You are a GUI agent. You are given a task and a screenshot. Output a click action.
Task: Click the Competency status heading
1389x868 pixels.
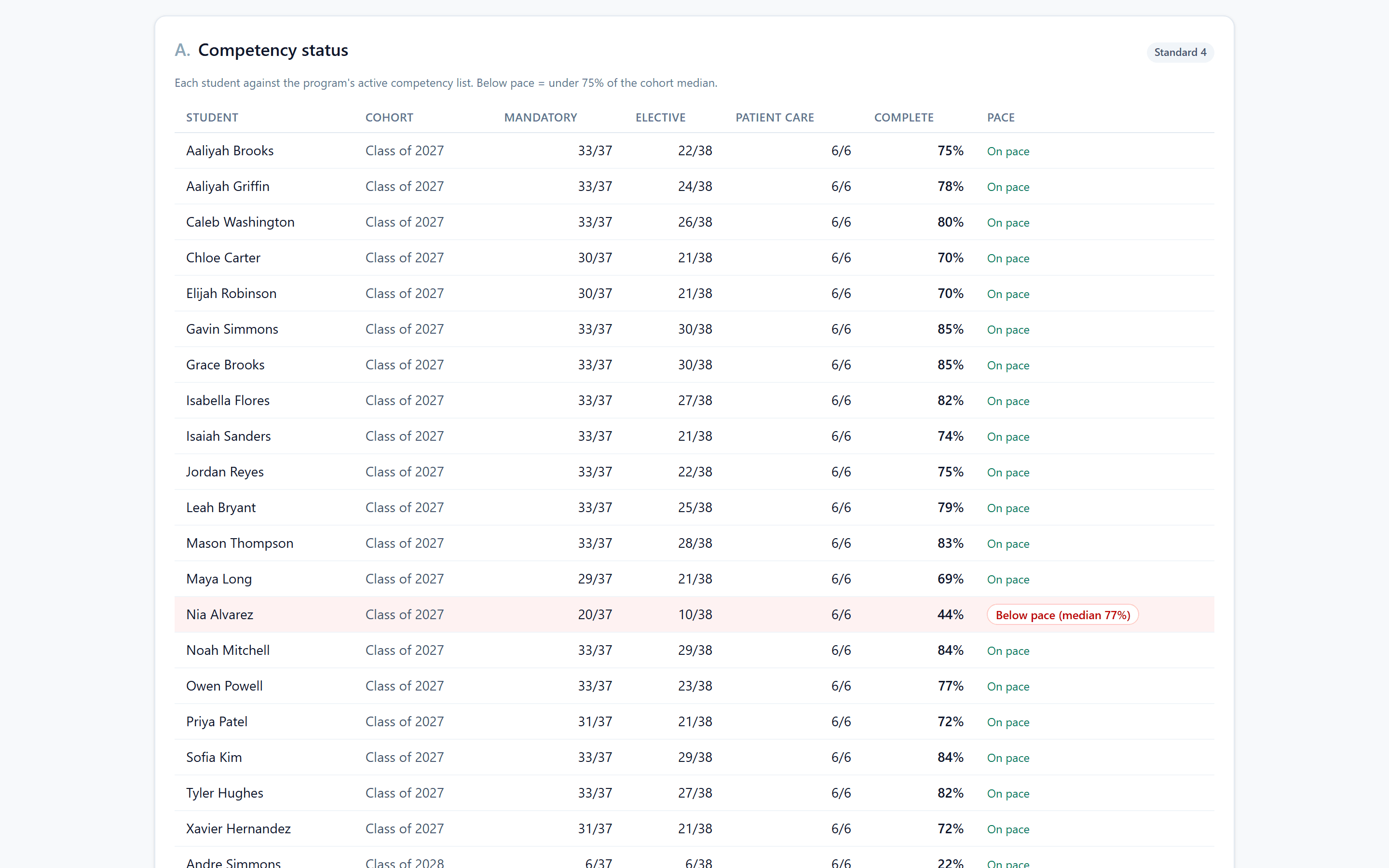(x=272, y=50)
